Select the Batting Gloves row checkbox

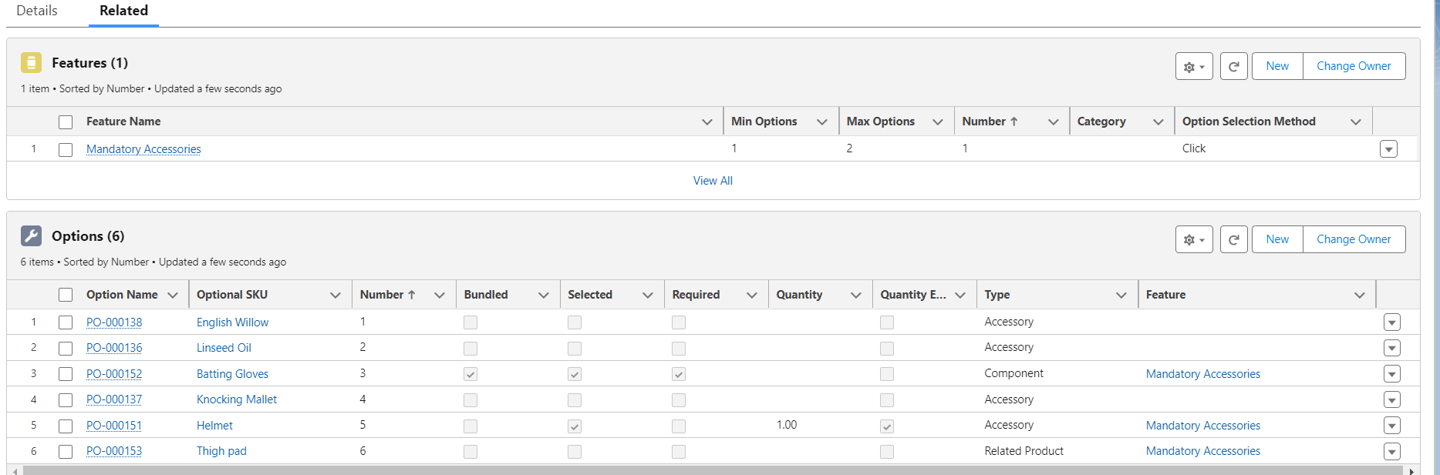[66, 374]
